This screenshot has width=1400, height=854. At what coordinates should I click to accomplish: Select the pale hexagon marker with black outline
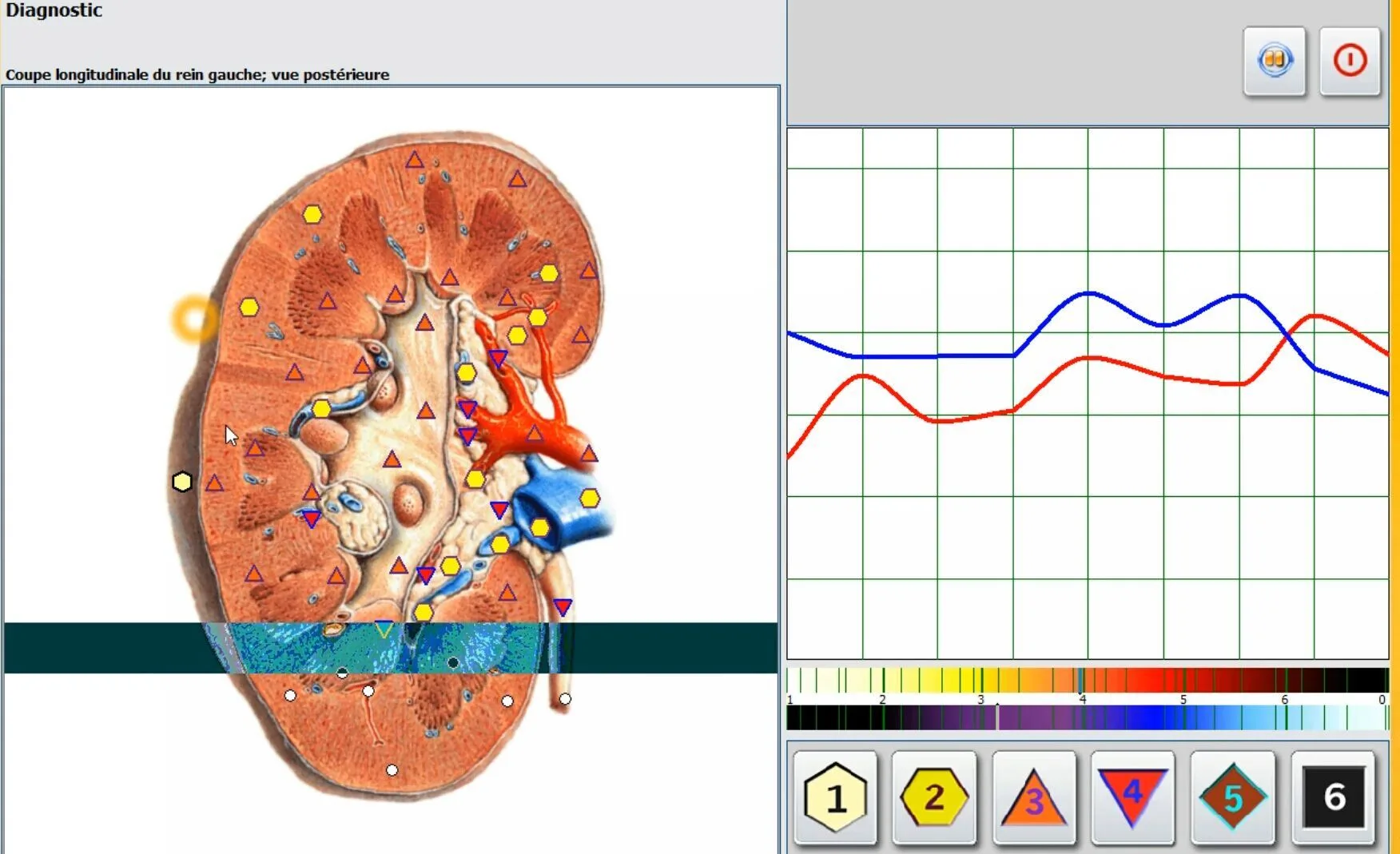coord(182,482)
